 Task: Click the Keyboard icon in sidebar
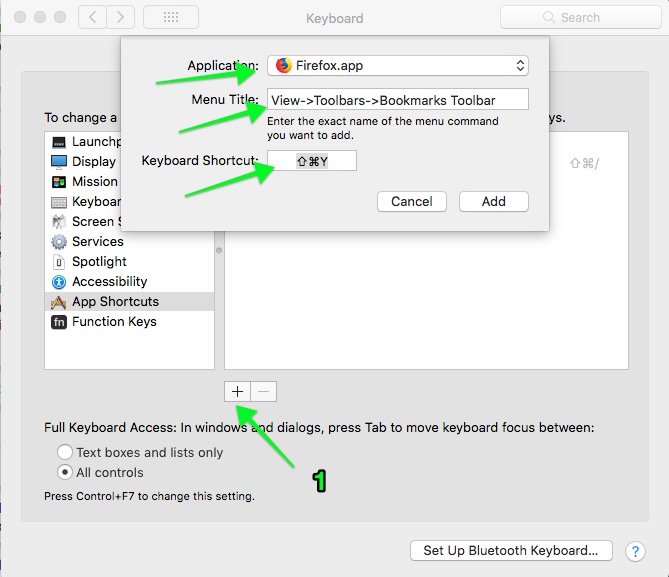pyautogui.click(x=59, y=202)
